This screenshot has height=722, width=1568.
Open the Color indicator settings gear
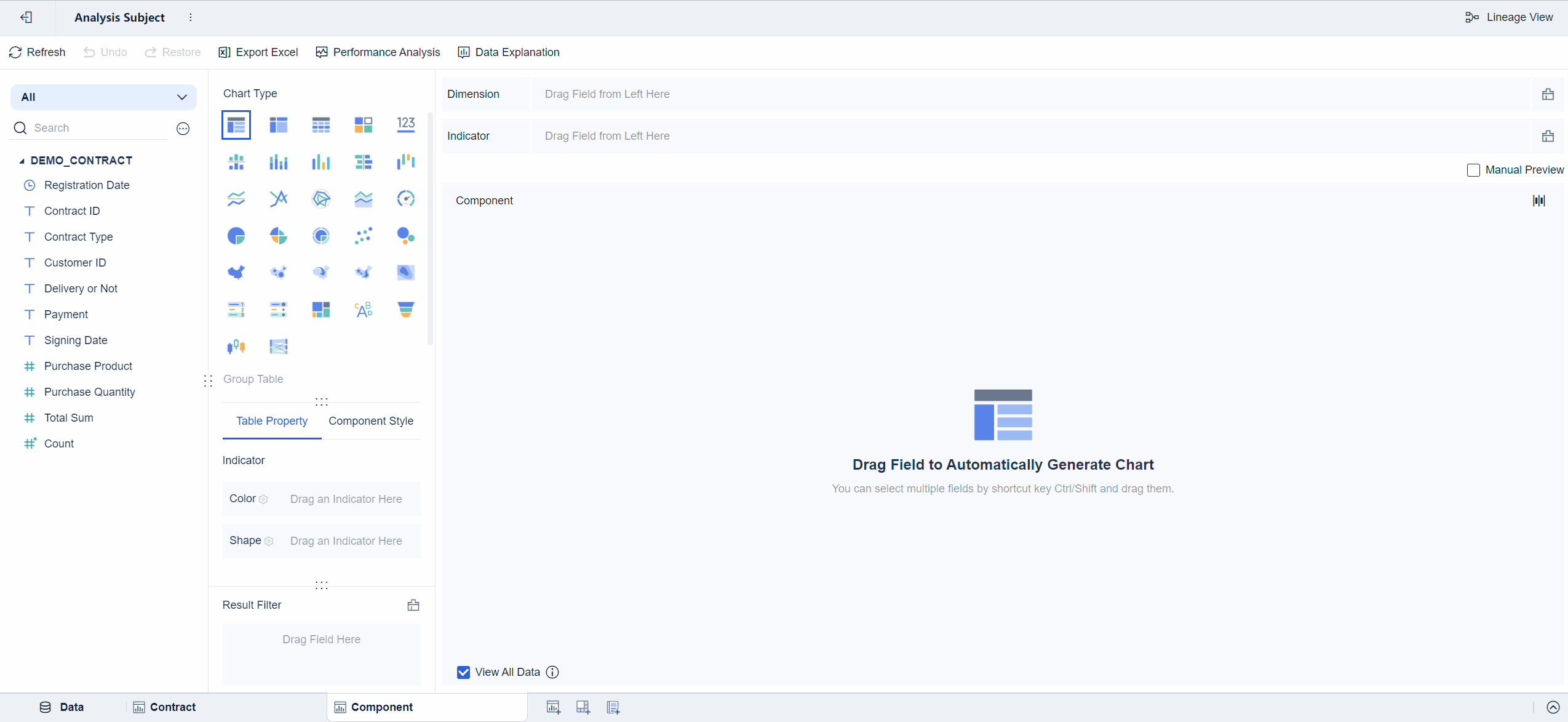click(x=264, y=499)
